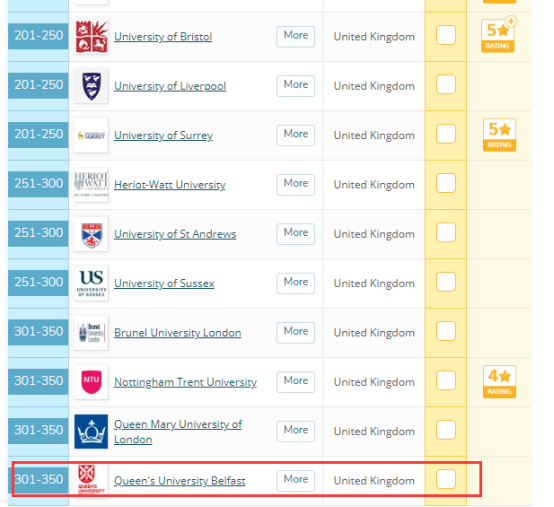This screenshot has width=554, height=507.
Task: Click More button for Queen's University Belfast
Action: pyautogui.click(x=296, y=481)
